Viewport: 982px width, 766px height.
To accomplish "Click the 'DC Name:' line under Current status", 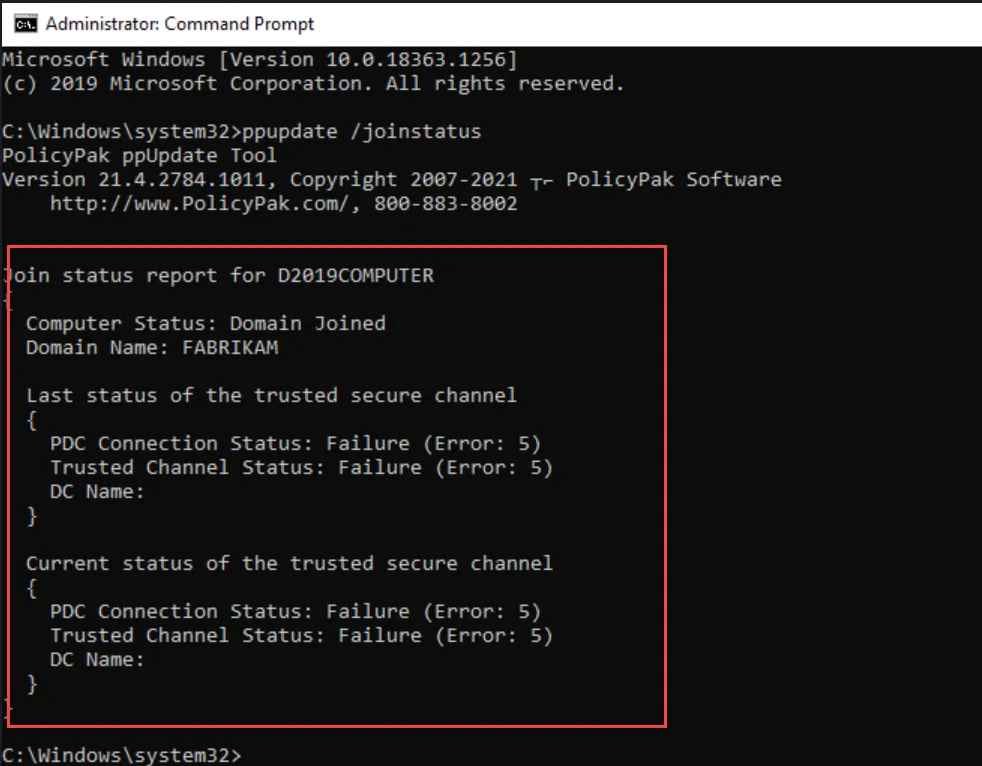I will click(97, 659).
